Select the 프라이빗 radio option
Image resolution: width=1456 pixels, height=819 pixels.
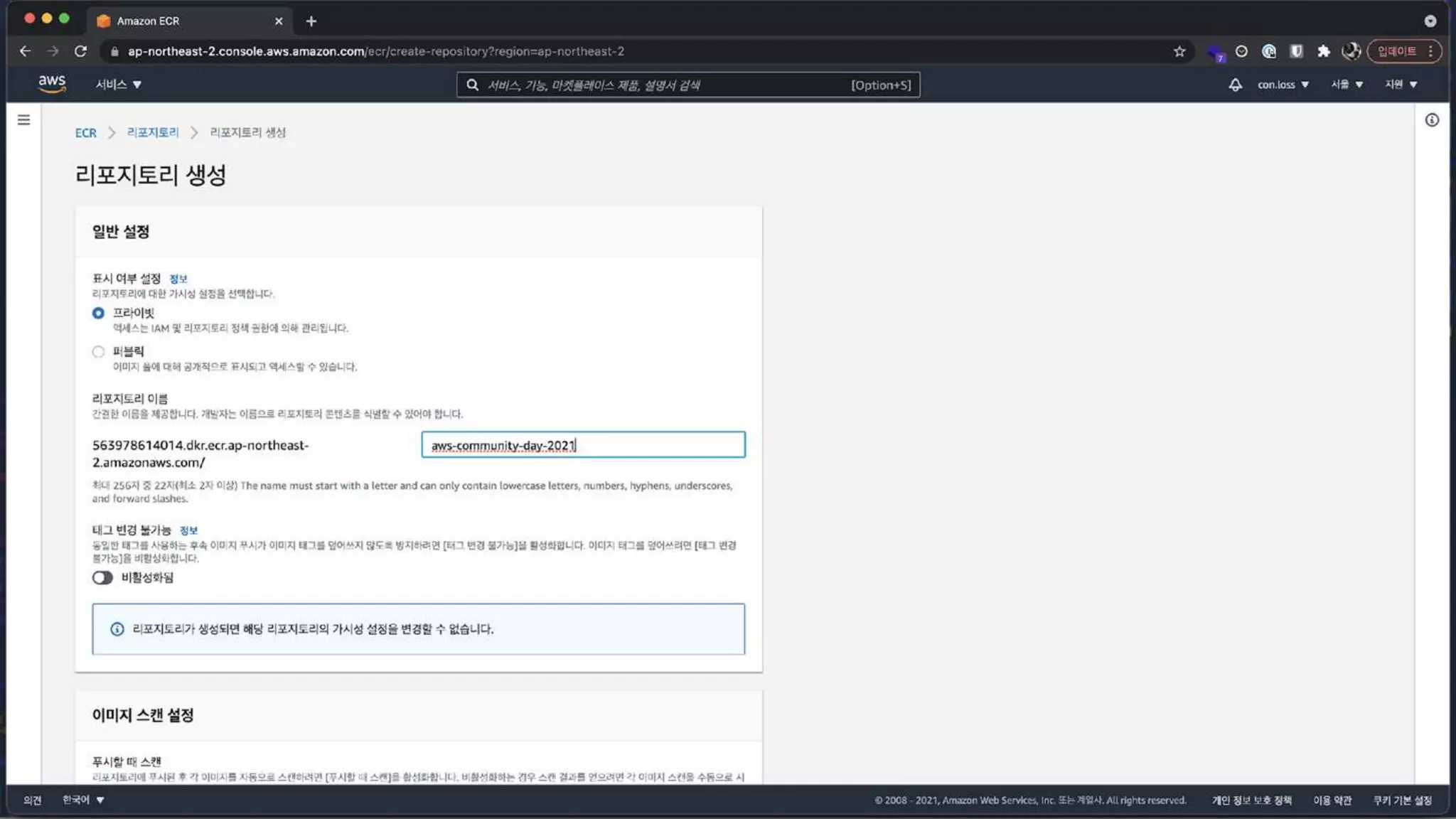pos(98,313)
